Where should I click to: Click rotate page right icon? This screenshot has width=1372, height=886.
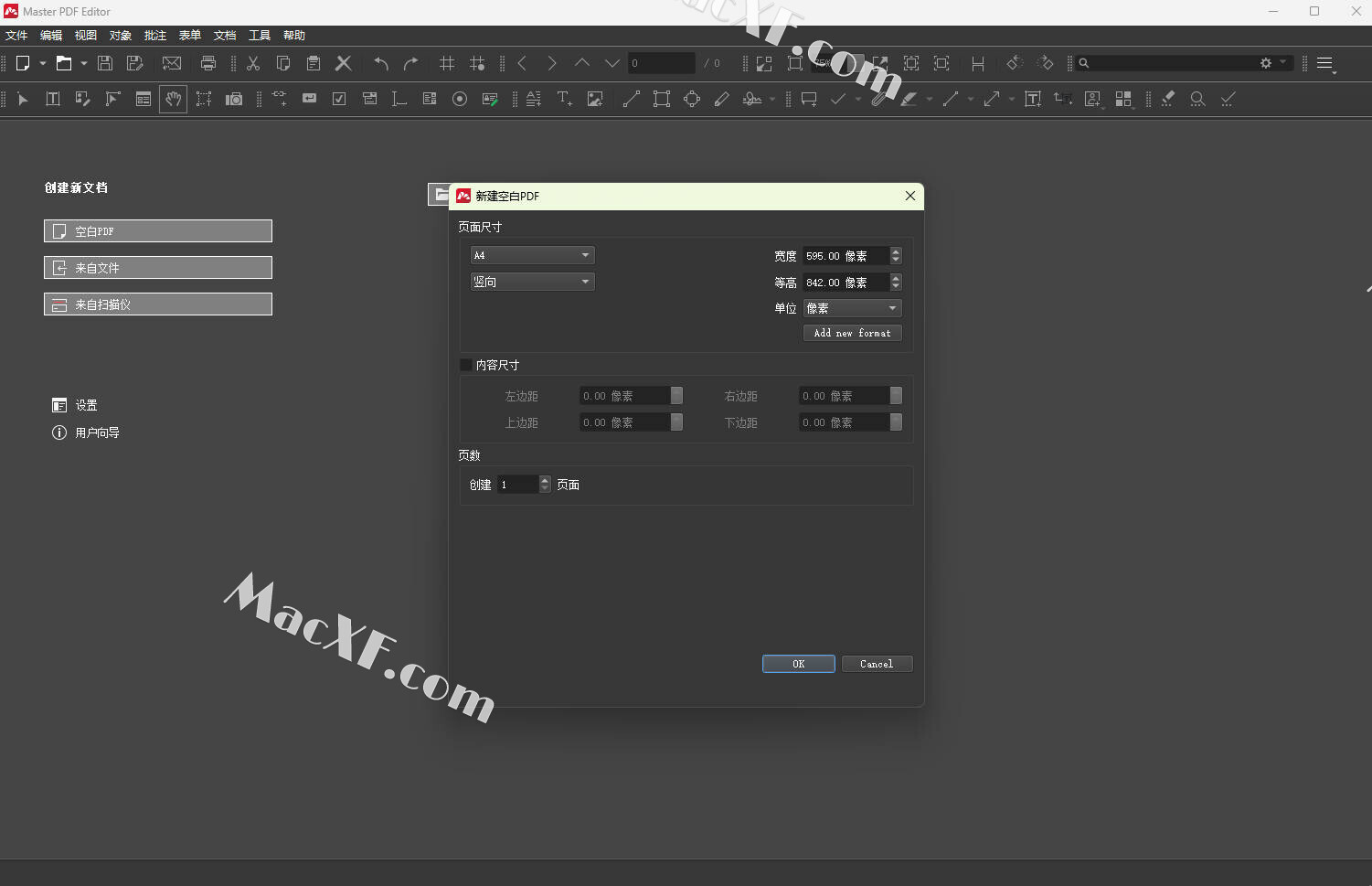coord(1045,63)
